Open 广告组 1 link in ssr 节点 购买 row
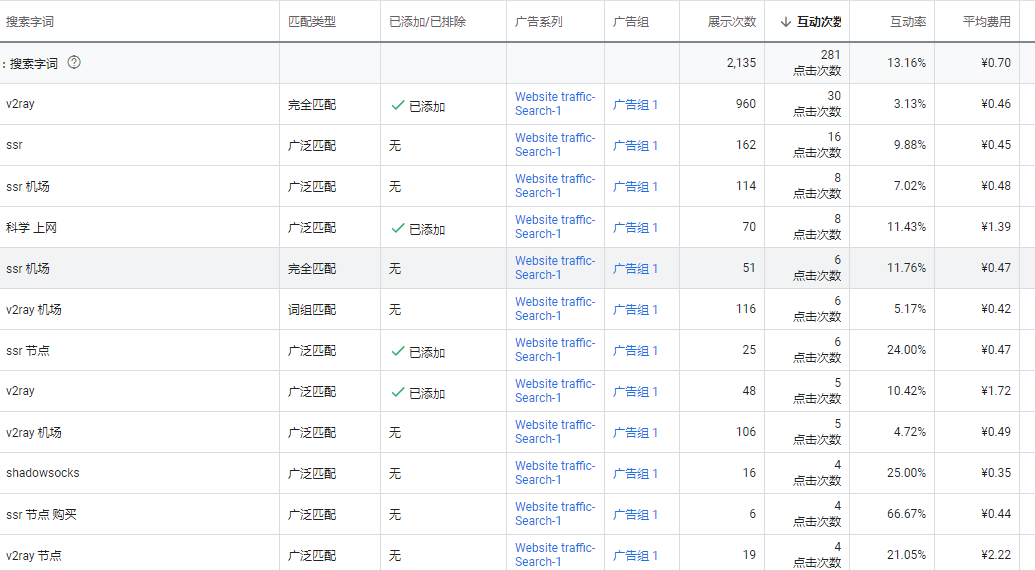The image size is (1035, 570). pos(636,515)
